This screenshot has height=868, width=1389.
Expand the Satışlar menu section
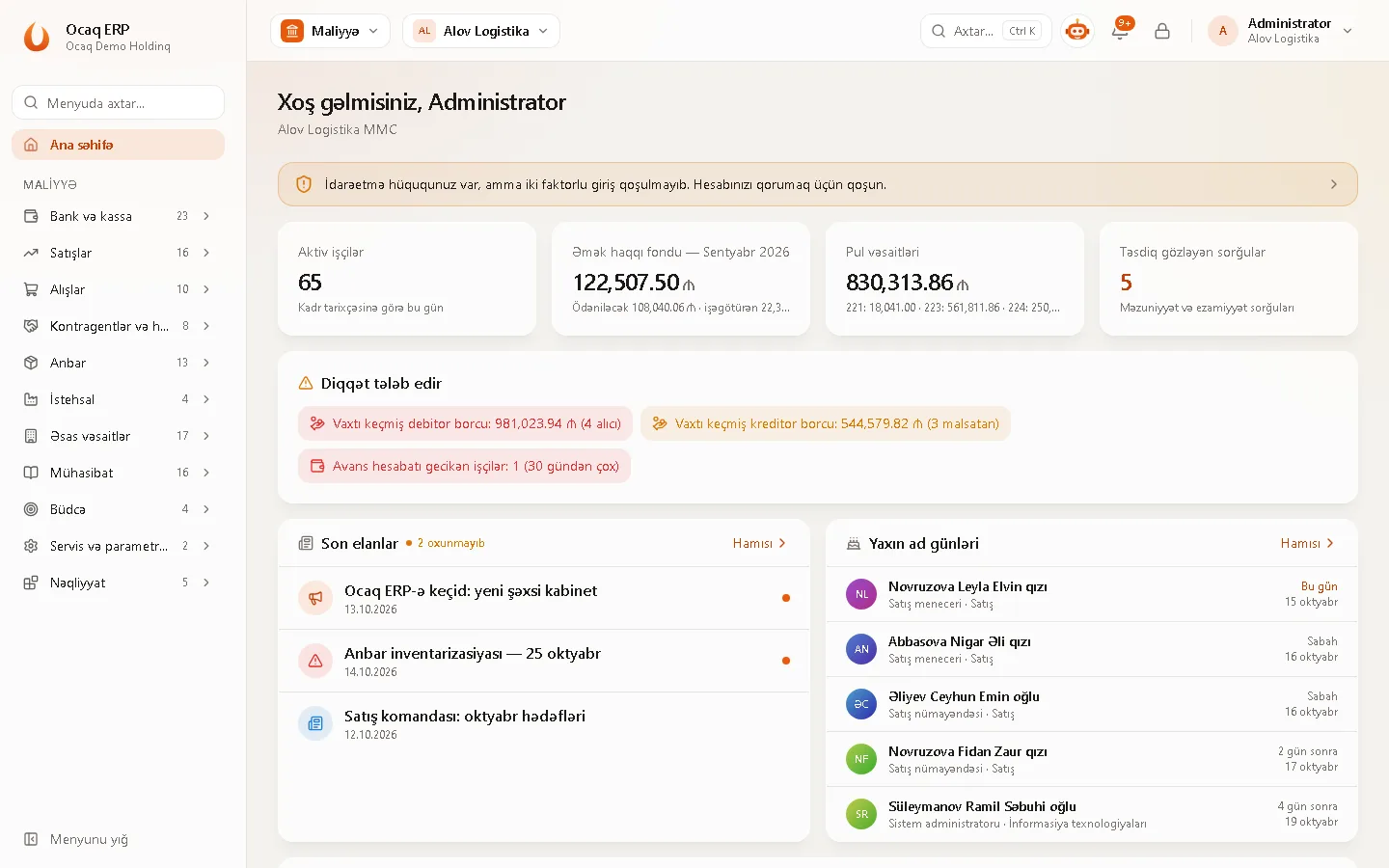206,253
